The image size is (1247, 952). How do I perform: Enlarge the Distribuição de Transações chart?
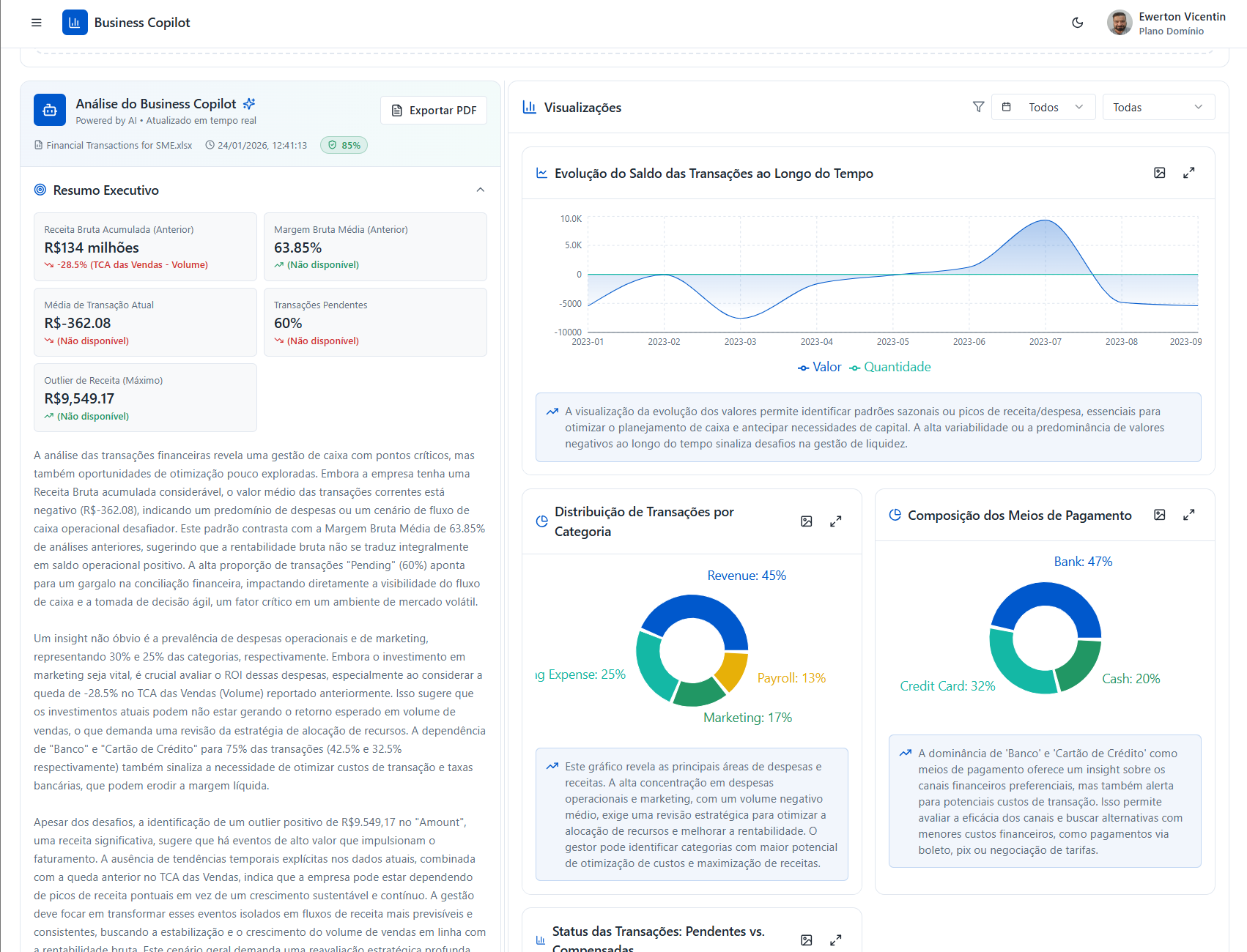pyautogui.click(x=835, y=521)
